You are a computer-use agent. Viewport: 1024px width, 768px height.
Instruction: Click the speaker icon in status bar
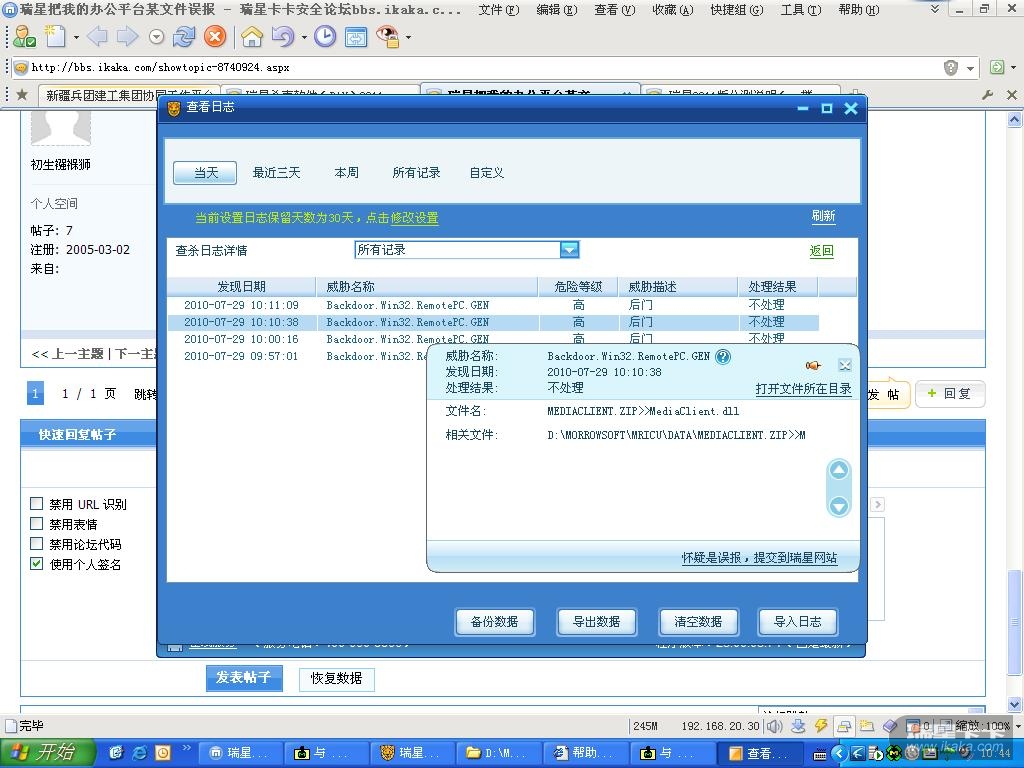[x=775, y=726]
